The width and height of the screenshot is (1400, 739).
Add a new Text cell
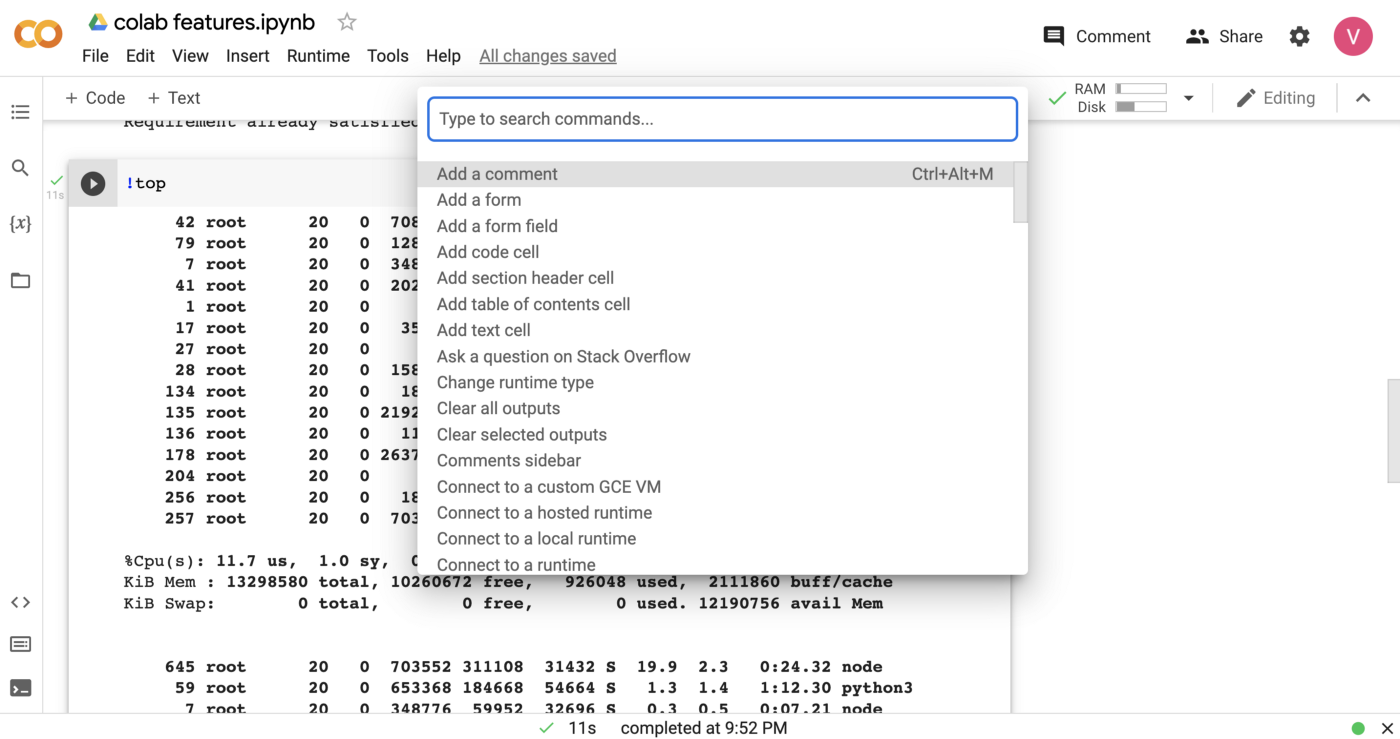[174, 98]
